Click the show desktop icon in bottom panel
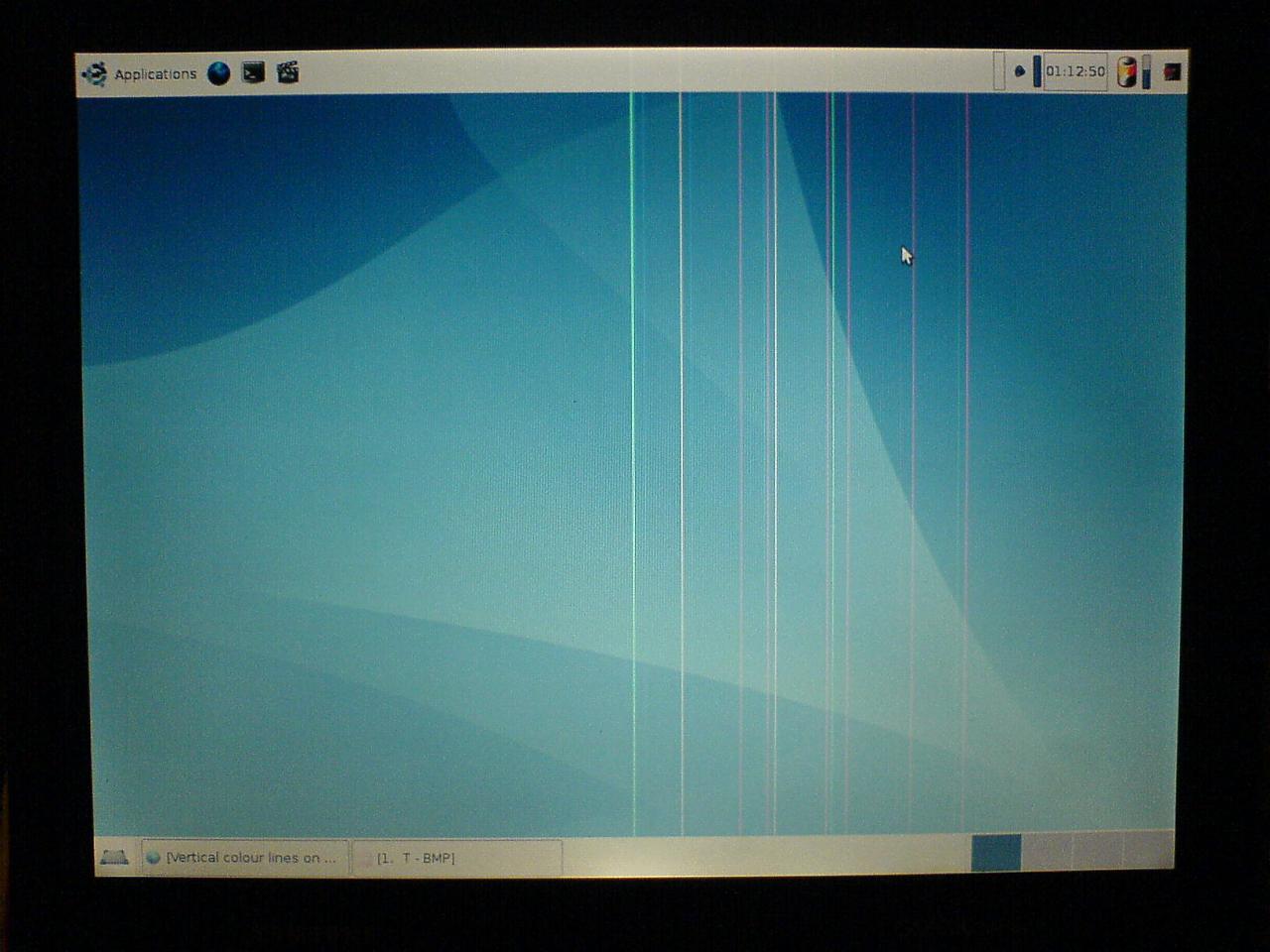 [114, 857]
